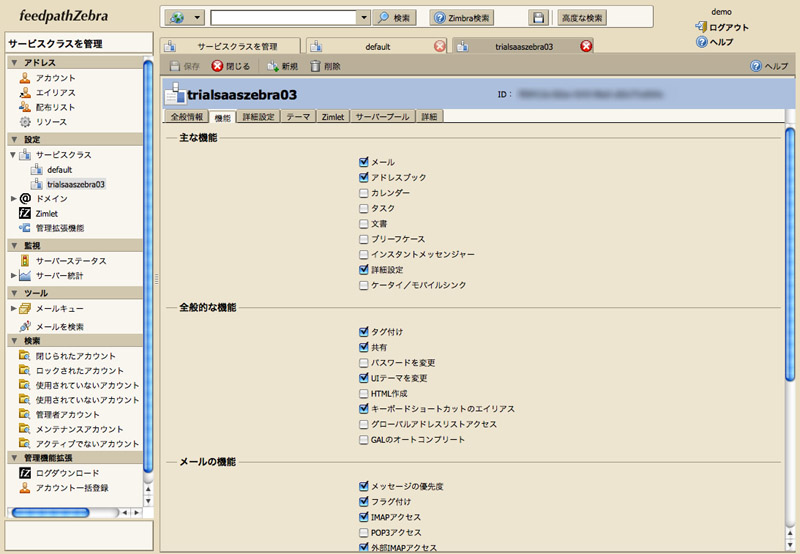Open メールを検索 search mail icon
Image resolution: width=800 pixels, height=554 pixels.
24,326
